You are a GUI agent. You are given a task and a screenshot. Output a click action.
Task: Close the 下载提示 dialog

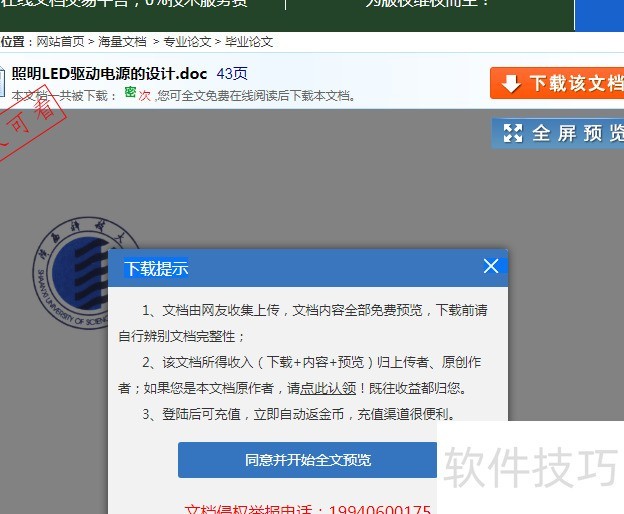[x=491, y=266]
